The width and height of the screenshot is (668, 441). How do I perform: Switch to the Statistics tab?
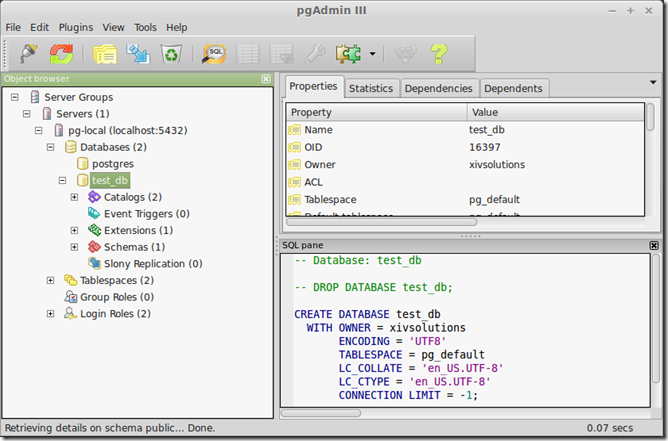click(371, 88)
